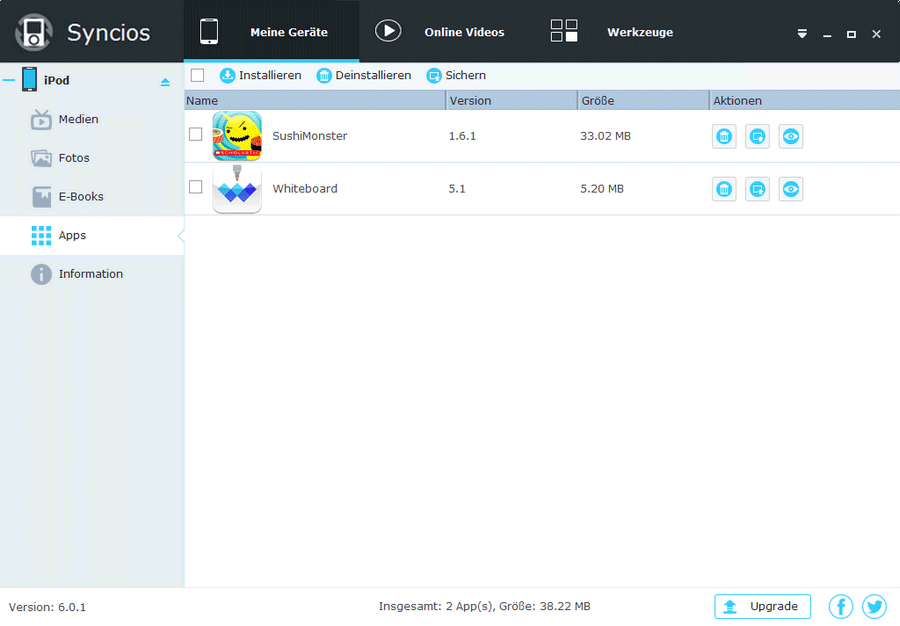Click the version 1.6.1 cell
This screenshot has width=900, height=626.
(x=463, y=136)
